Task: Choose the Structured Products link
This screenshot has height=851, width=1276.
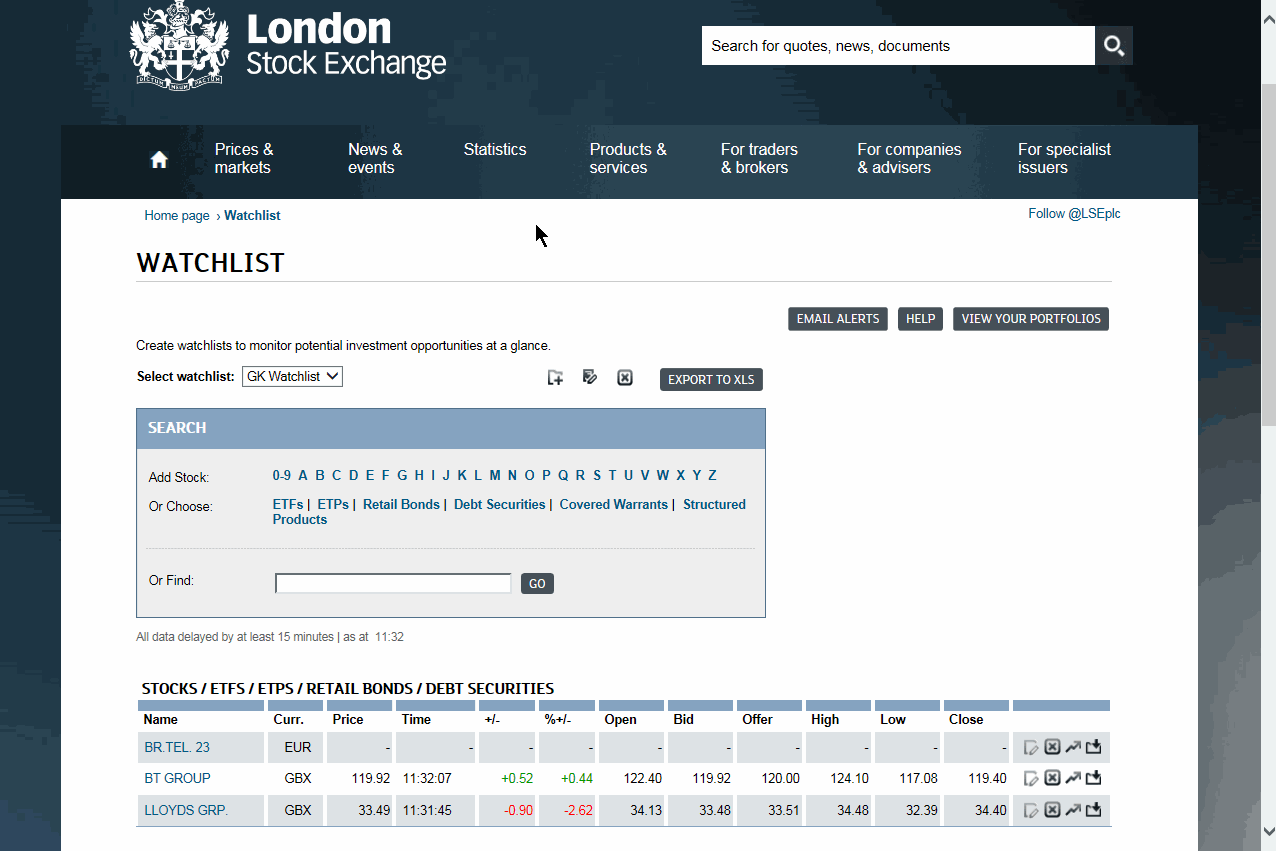Action: click(509, 512)
